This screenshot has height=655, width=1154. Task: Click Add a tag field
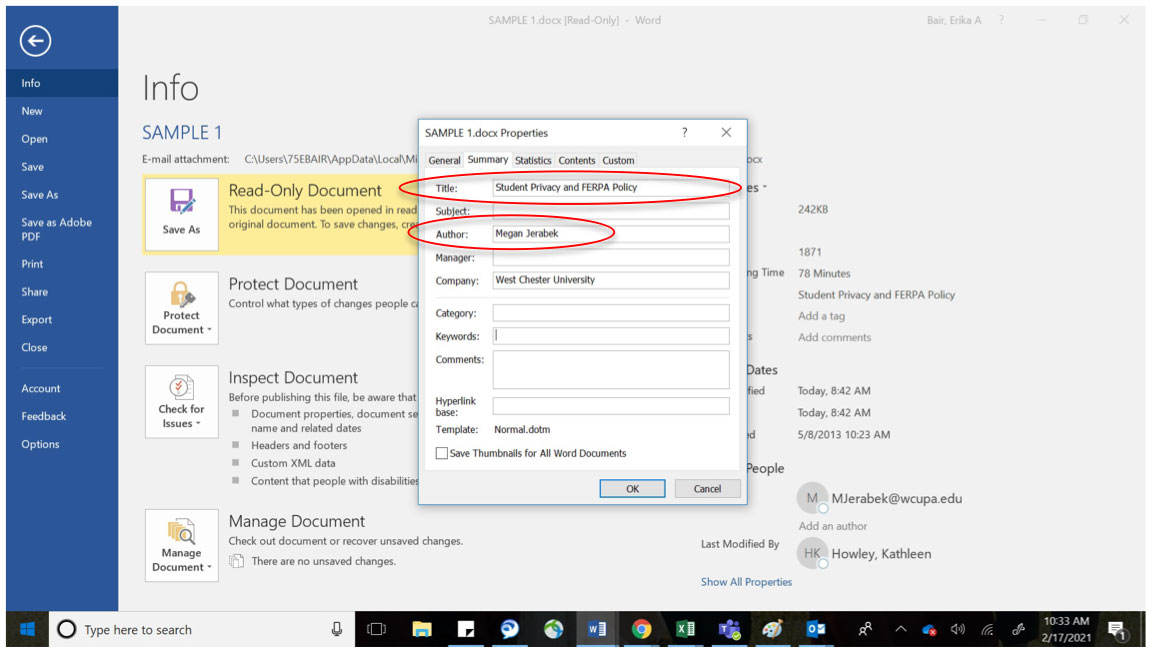[x=821, y=316]
